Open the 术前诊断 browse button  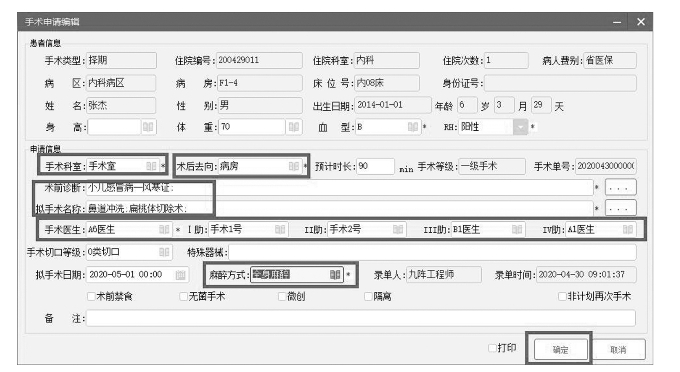coord(621,188)
